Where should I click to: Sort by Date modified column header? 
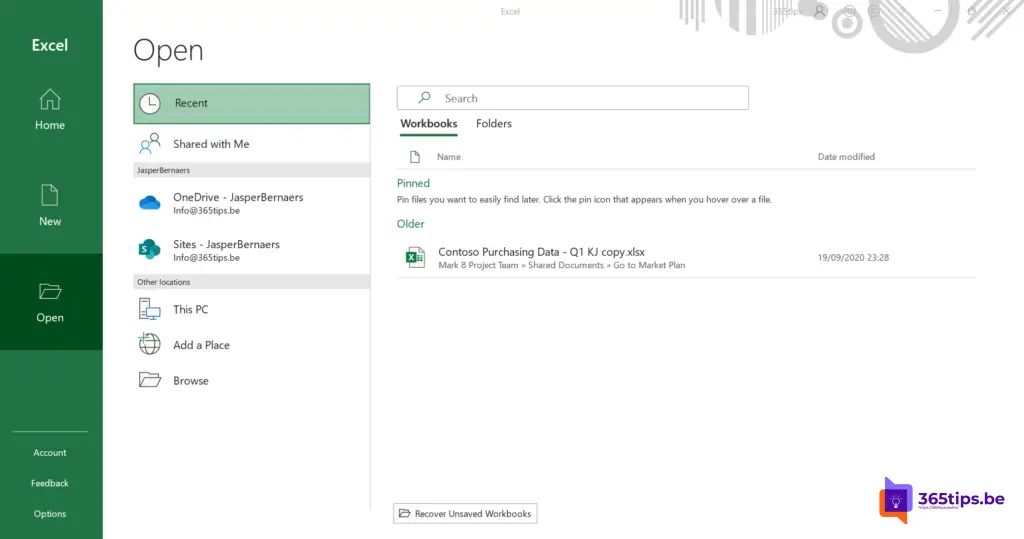846,157
